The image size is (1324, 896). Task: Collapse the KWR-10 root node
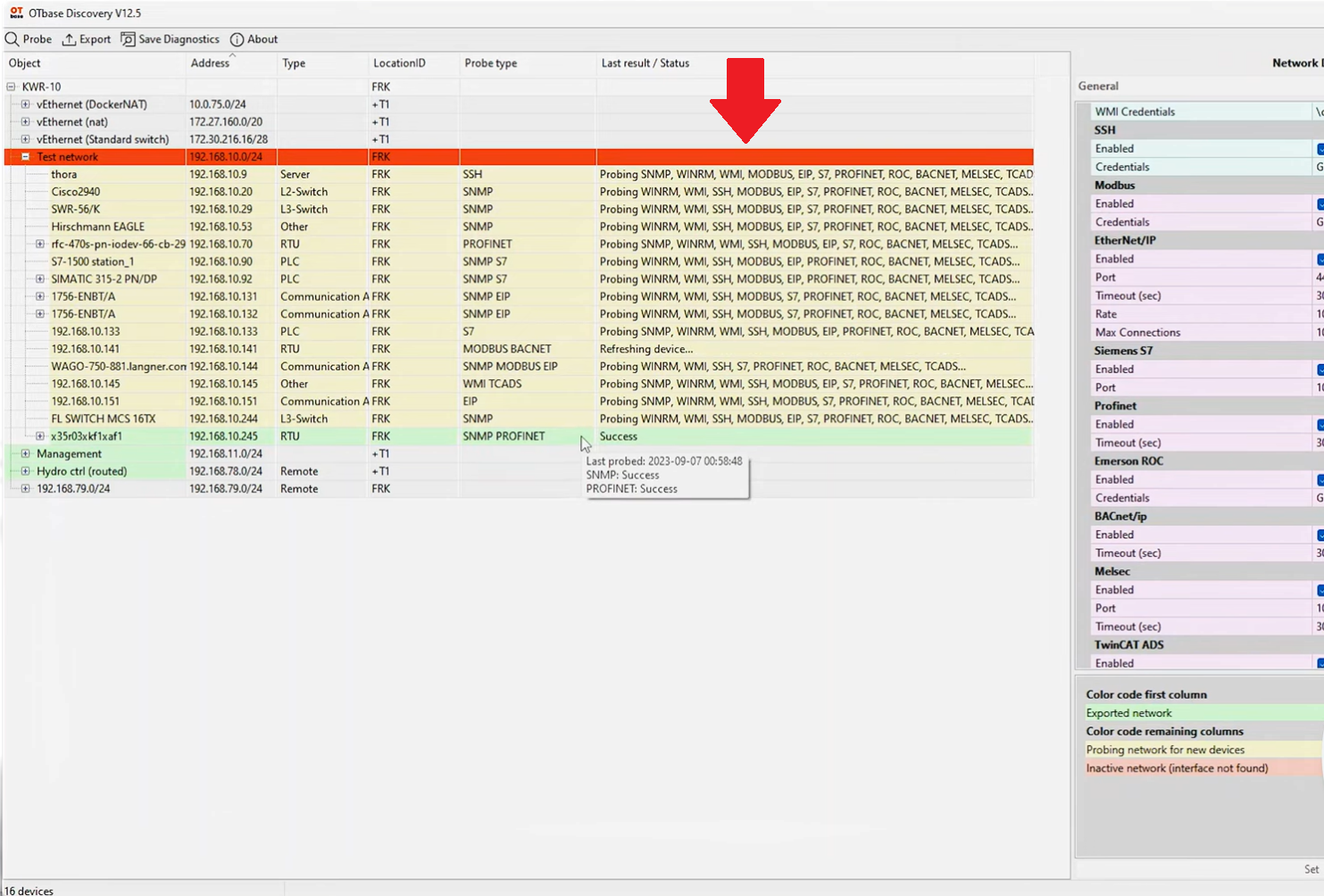pyautogui.click(x=12, y=87)
